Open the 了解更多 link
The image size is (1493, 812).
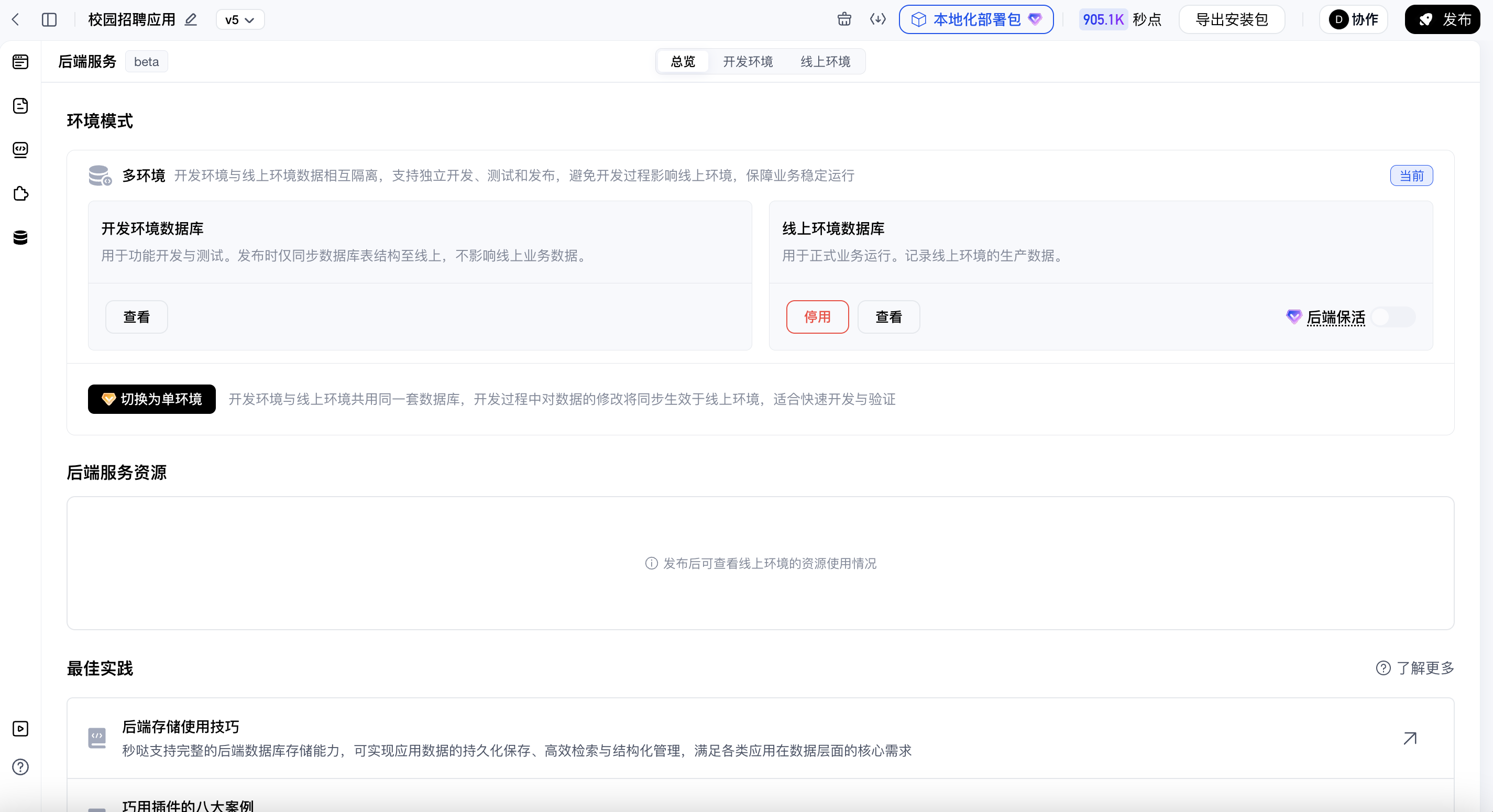coord(1425,668)
